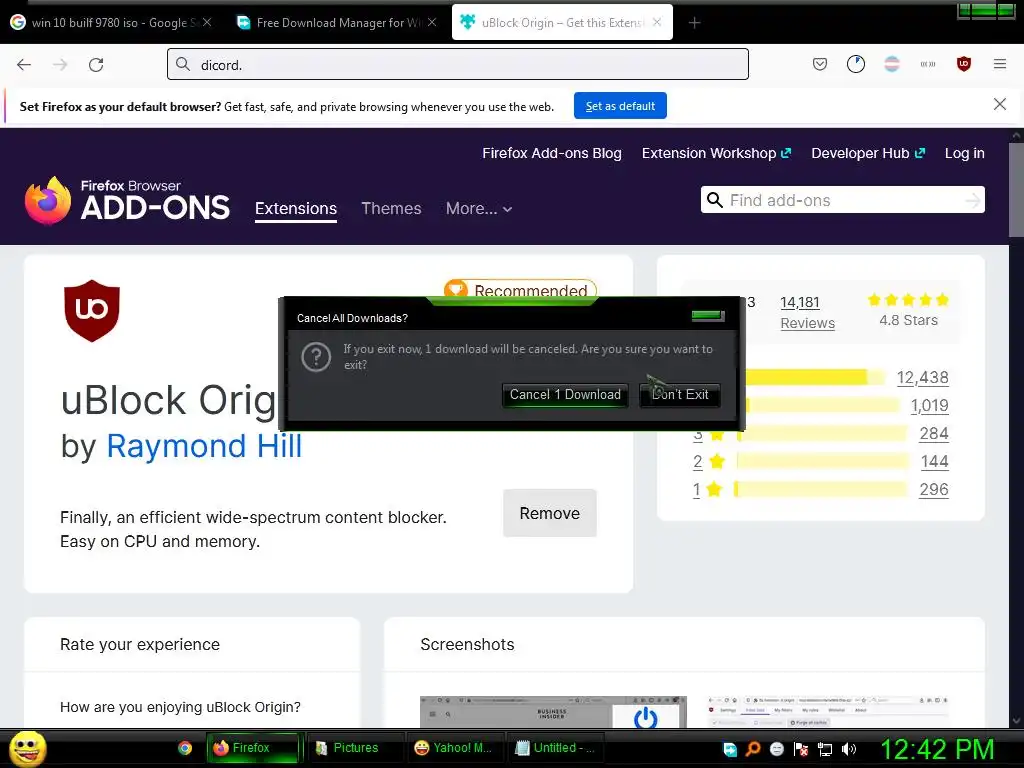The height and width of the screenshot is (768, 1024).
Task: Click Set as default button
Action: coord(620,106)
